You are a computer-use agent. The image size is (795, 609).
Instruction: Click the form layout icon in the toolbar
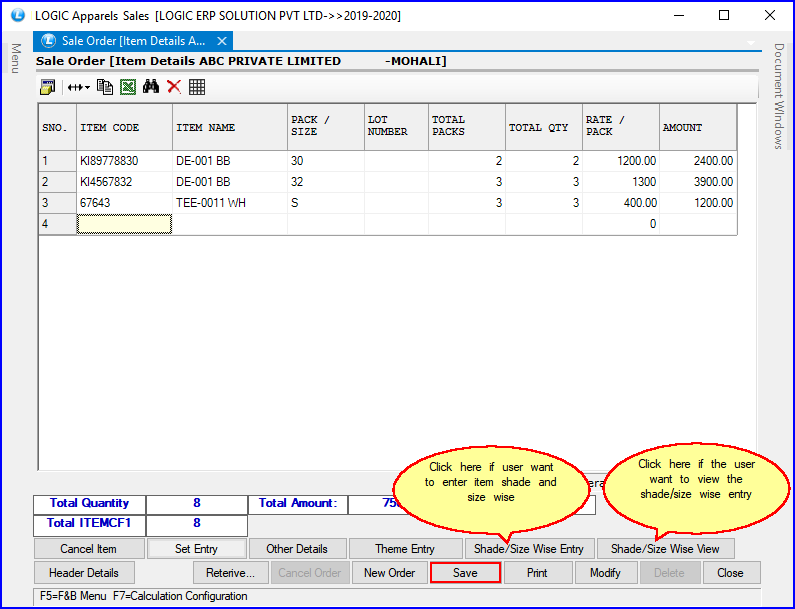click(48, 87)
